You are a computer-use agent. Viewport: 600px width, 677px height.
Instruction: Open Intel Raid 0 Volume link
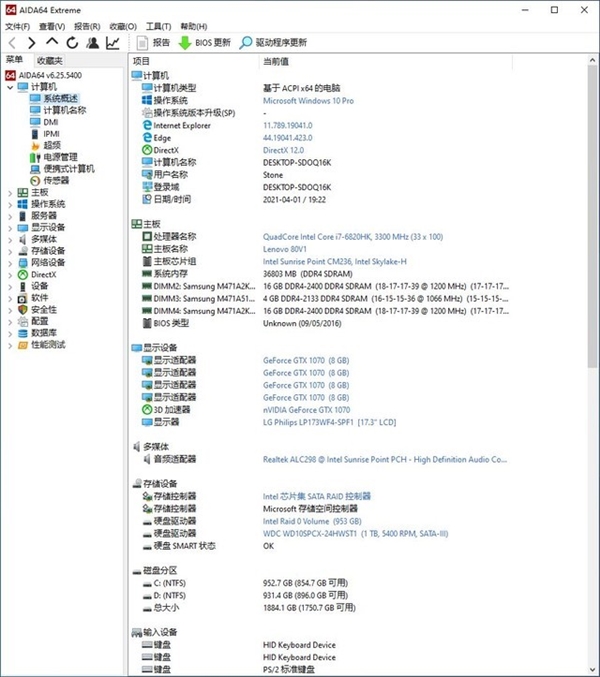tap(312, 522)
